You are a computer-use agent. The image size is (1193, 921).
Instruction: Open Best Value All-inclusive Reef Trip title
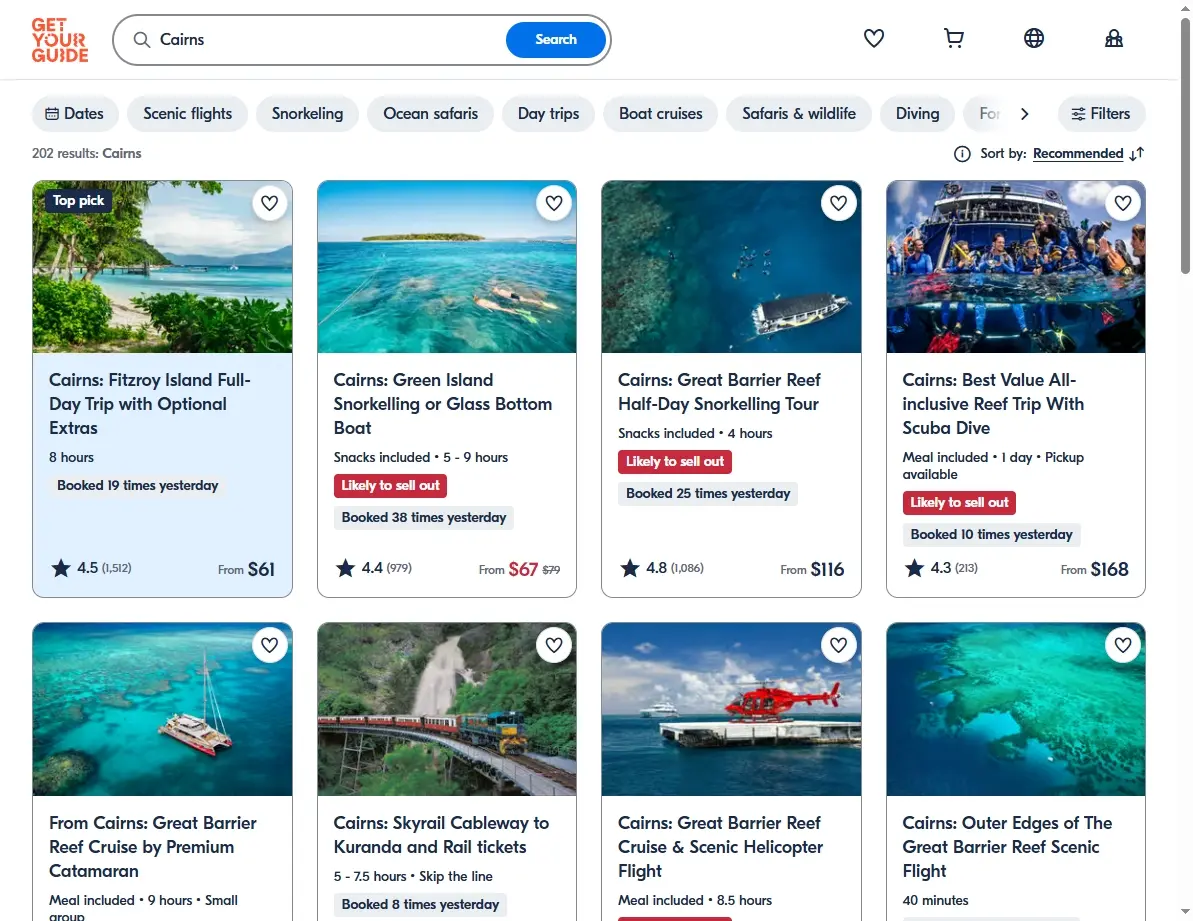[993, 404]
